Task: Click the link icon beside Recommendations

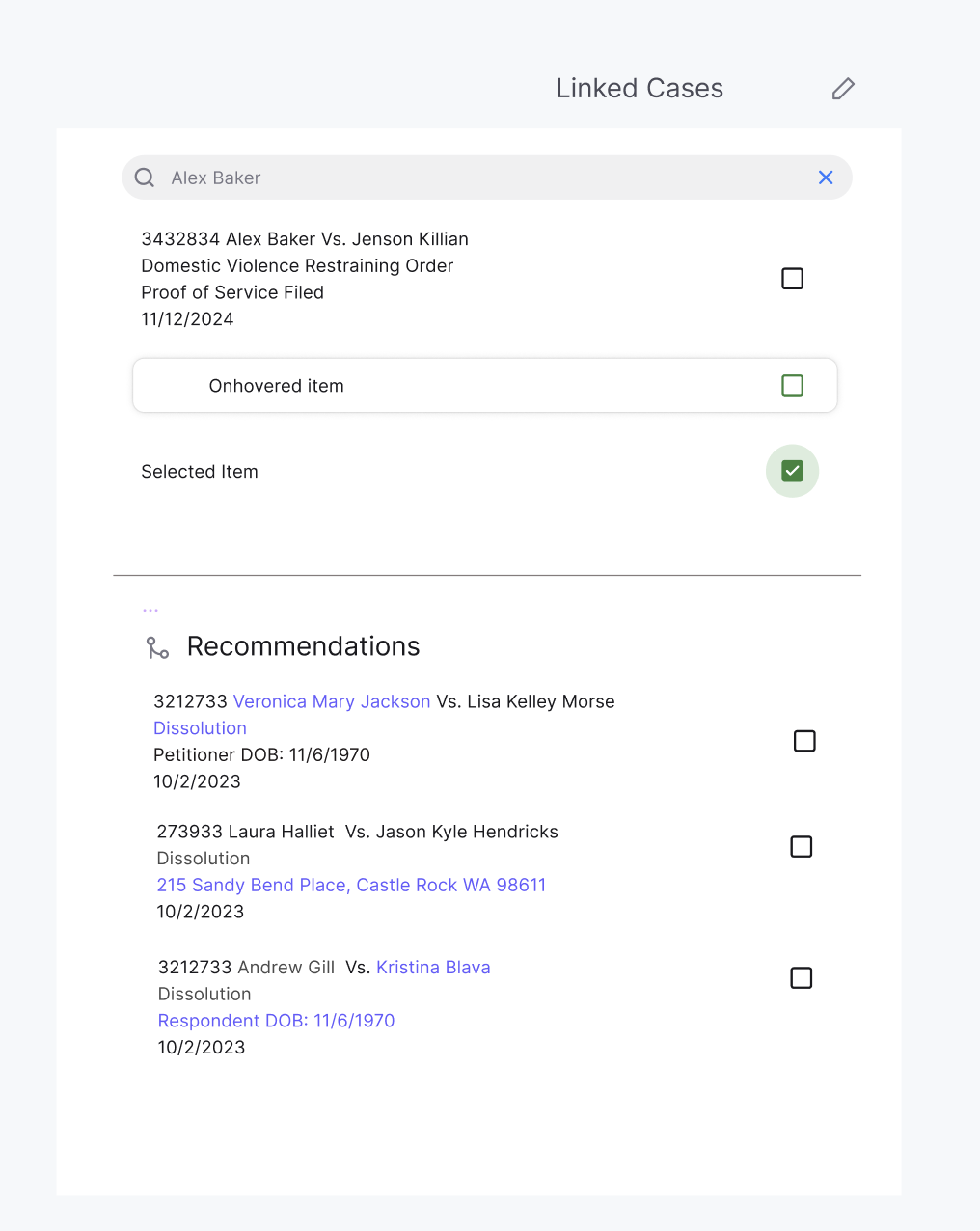Action: click(157, 647)
